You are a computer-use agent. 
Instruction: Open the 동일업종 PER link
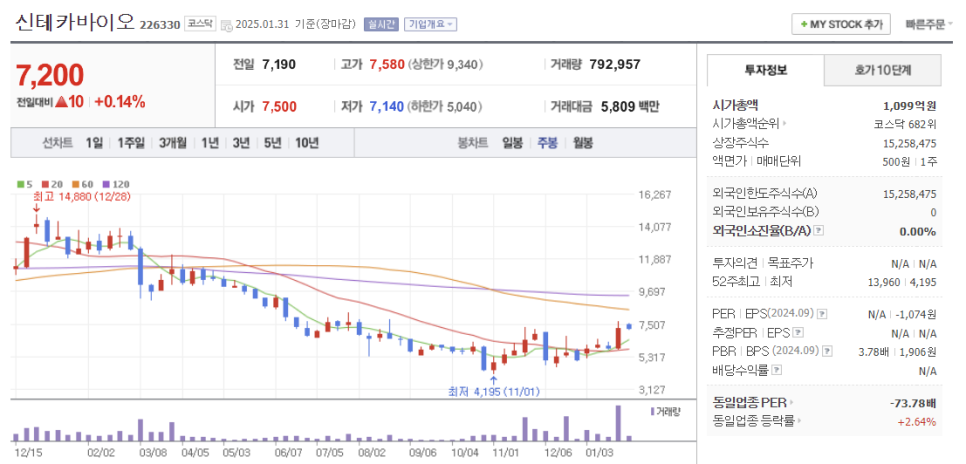753,403
